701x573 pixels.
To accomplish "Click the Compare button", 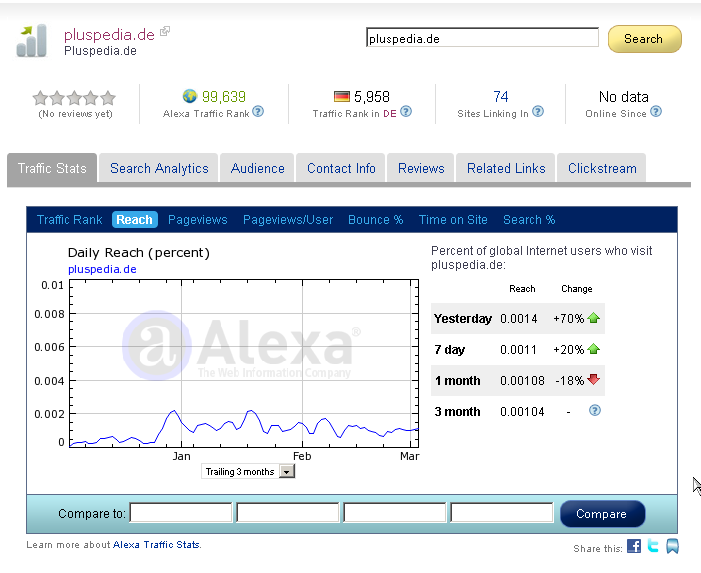I will 602,514.
